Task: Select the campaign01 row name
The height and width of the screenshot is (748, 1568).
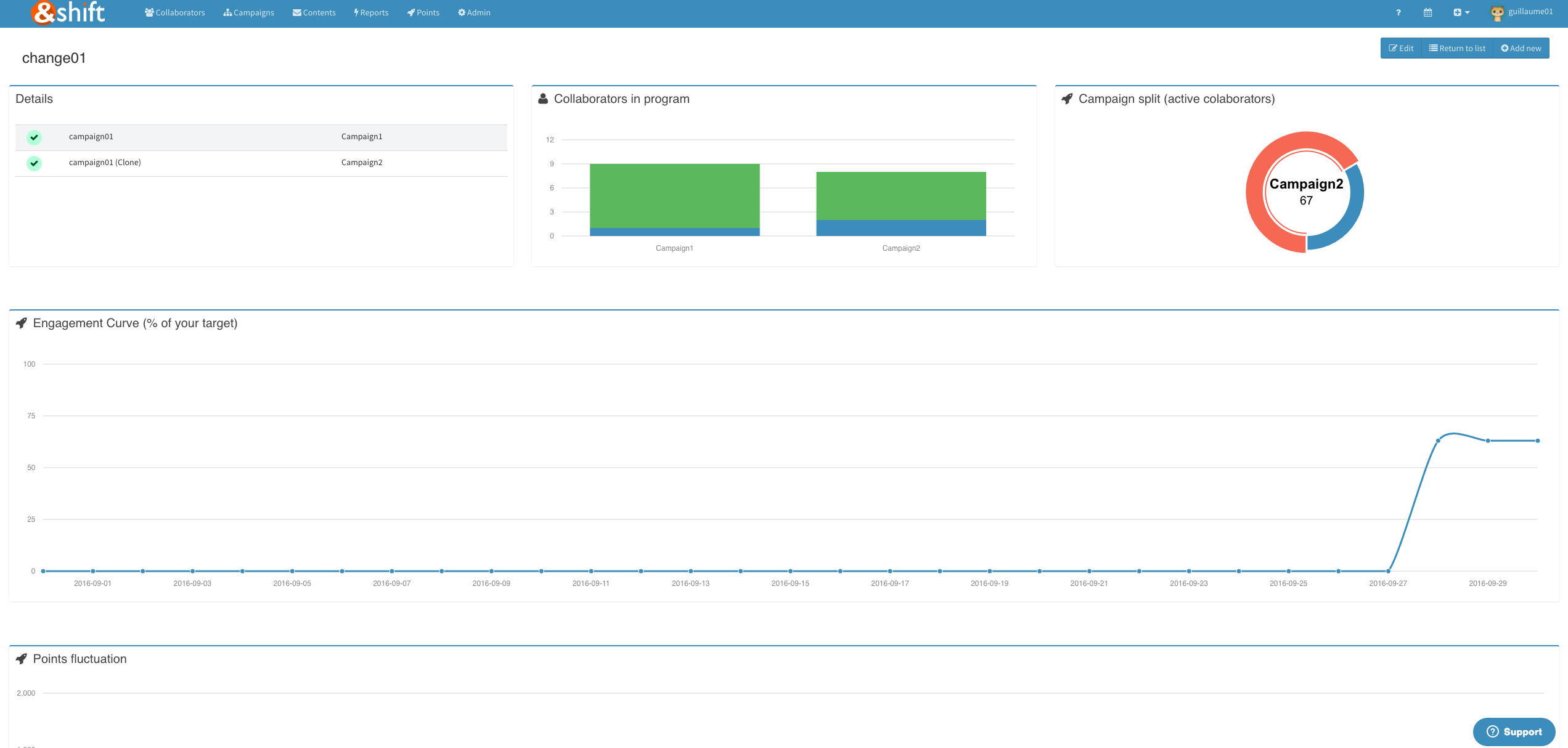Action: point(91,137)
